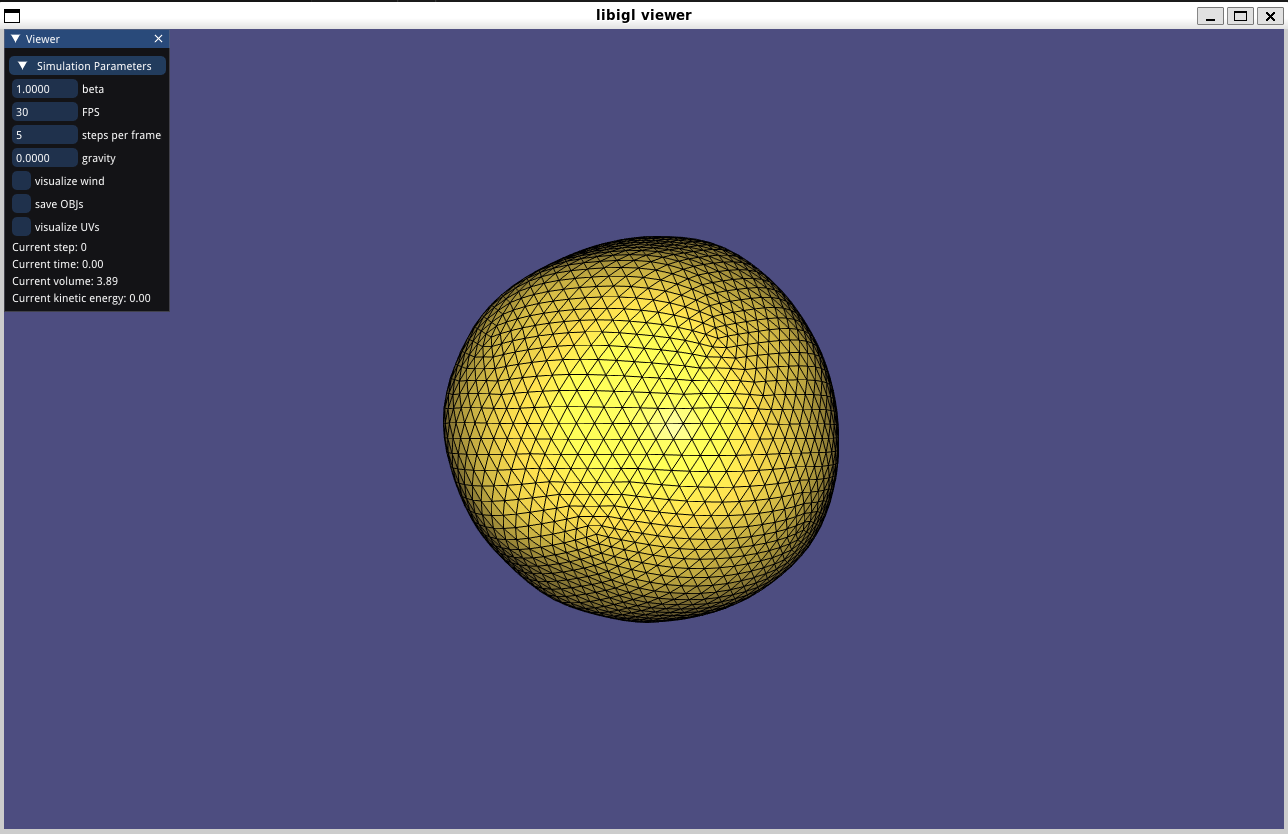This screenshot has width=1288, height=834.
Task: Click the Current kinetic energy readout
Action: click(81, 298)
